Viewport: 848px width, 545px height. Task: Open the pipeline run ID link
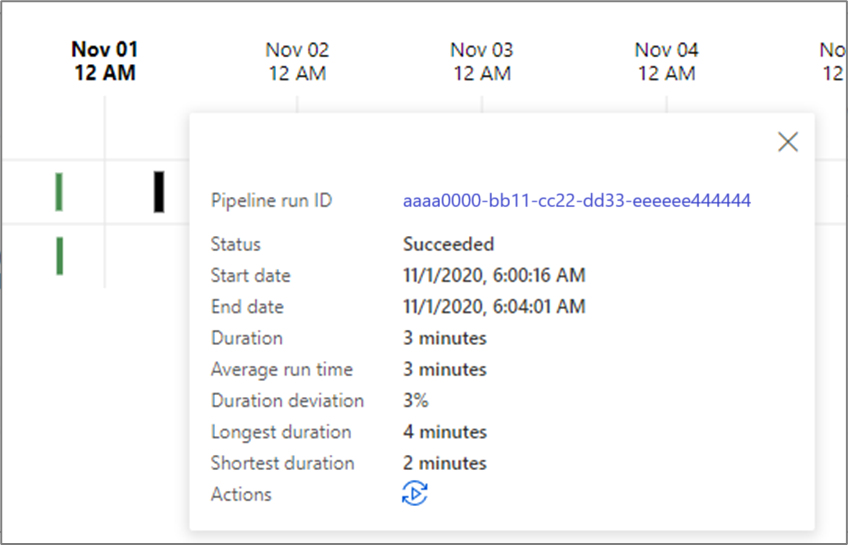(576, 201)
